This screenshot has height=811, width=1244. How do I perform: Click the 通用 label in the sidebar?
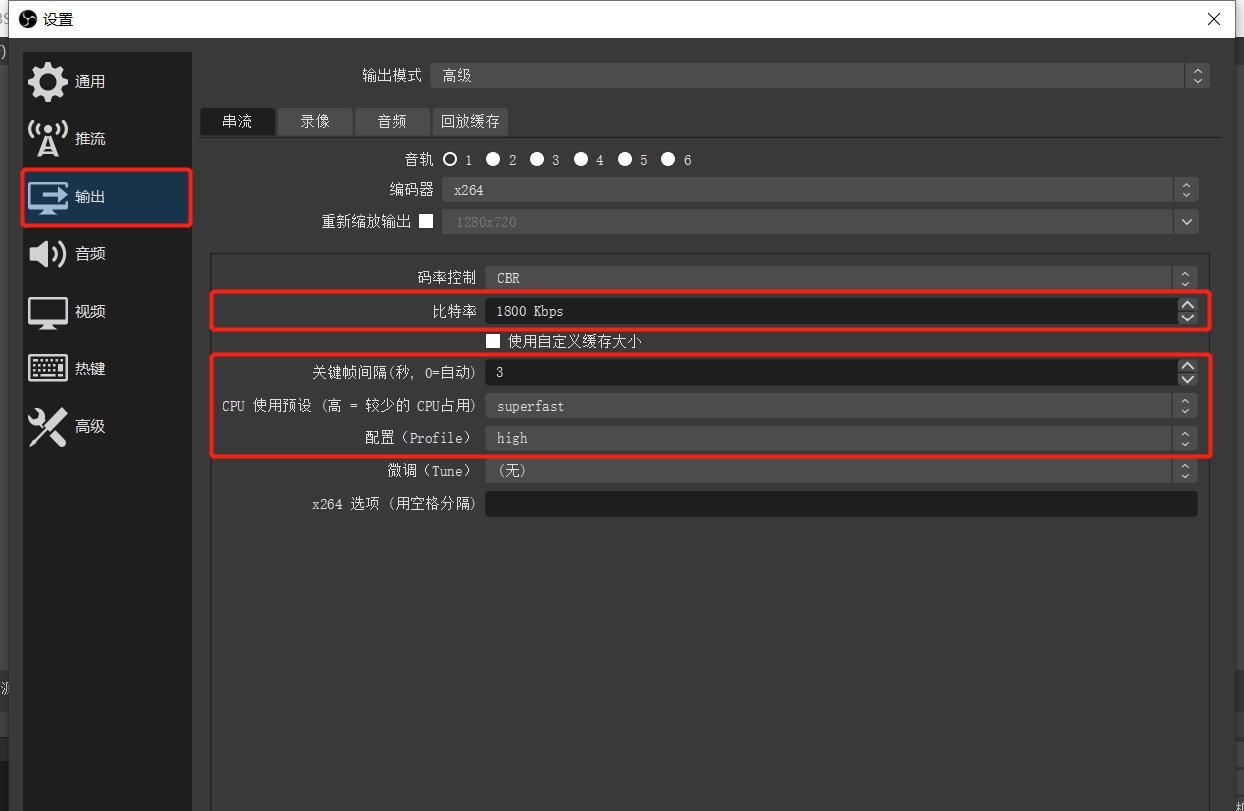coord(90,82)
